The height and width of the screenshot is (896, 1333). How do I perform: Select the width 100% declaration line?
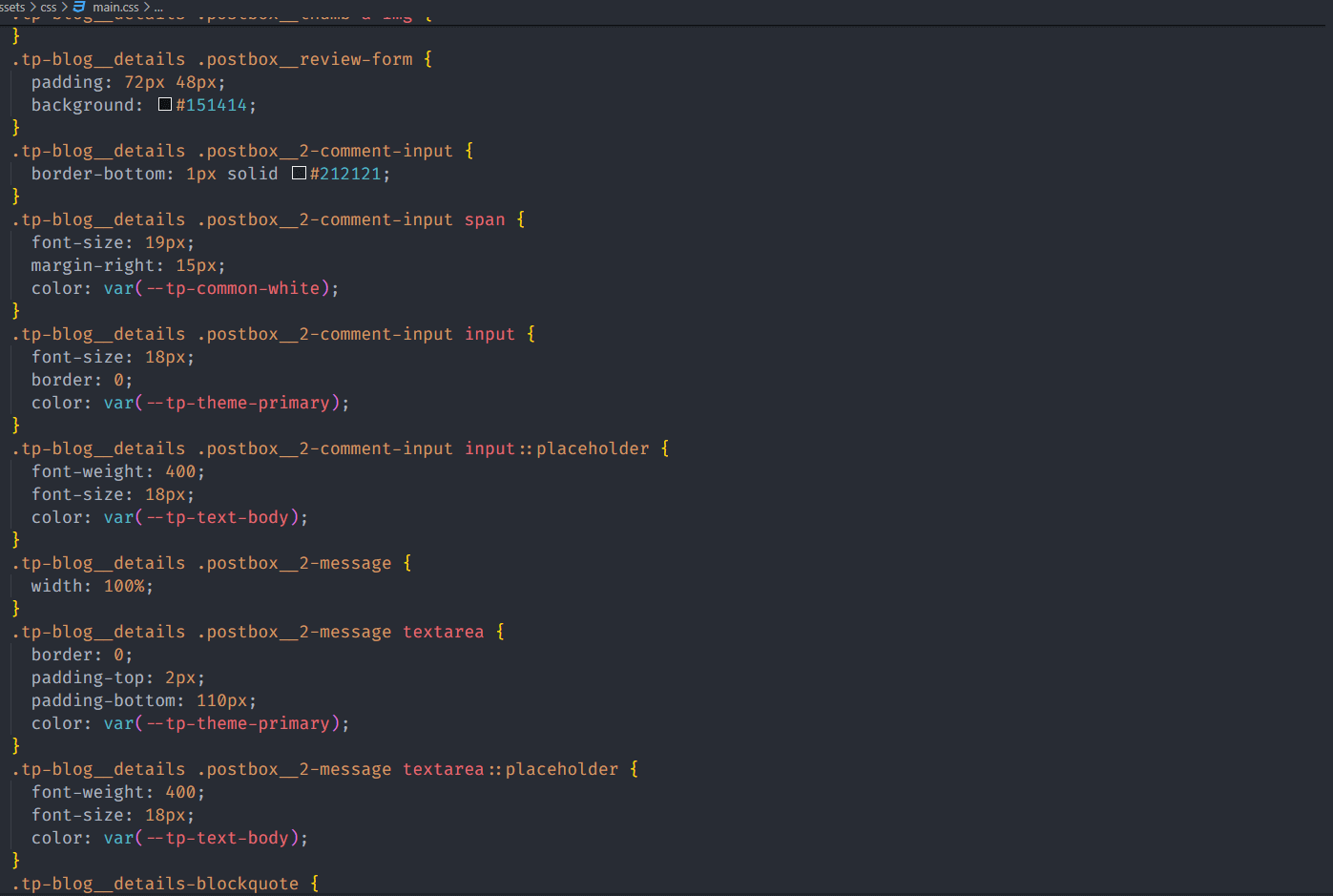tap(92, 586)
